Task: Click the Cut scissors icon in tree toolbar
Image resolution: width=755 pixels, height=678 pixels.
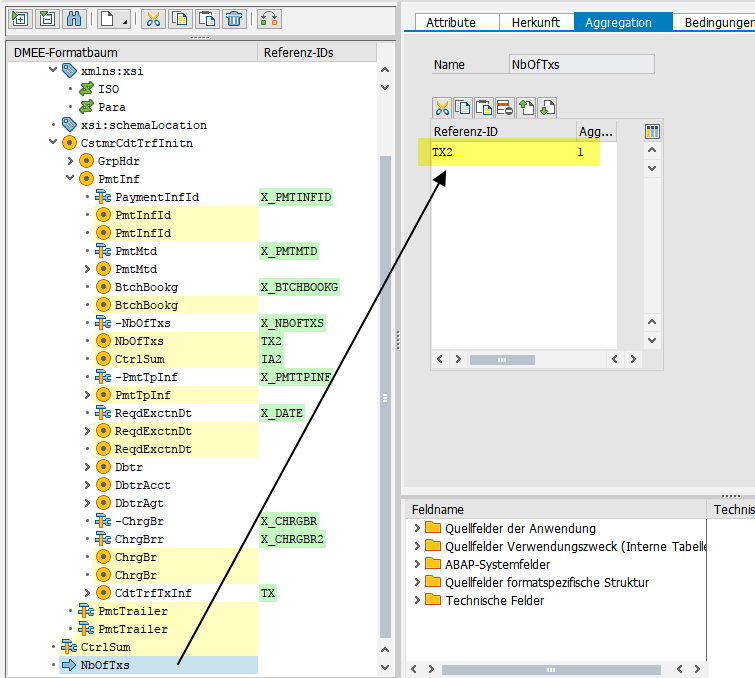Action: pyautogui.click(x=152, y=19)
